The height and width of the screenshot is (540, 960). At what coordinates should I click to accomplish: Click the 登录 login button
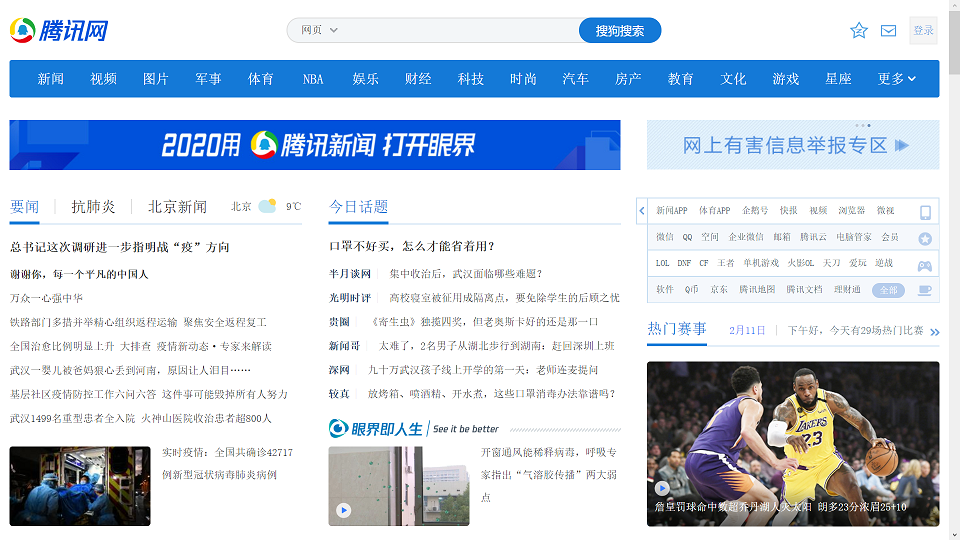(923, 31)
